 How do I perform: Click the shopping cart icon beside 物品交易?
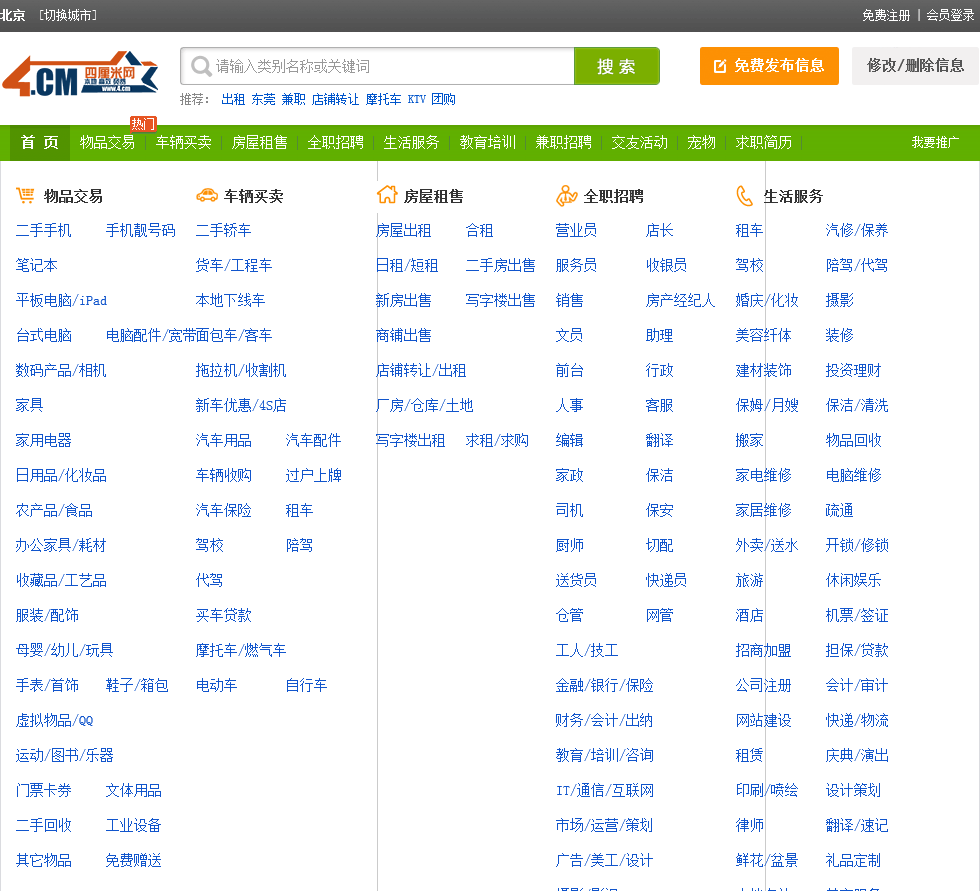click(x=25, y=196)
